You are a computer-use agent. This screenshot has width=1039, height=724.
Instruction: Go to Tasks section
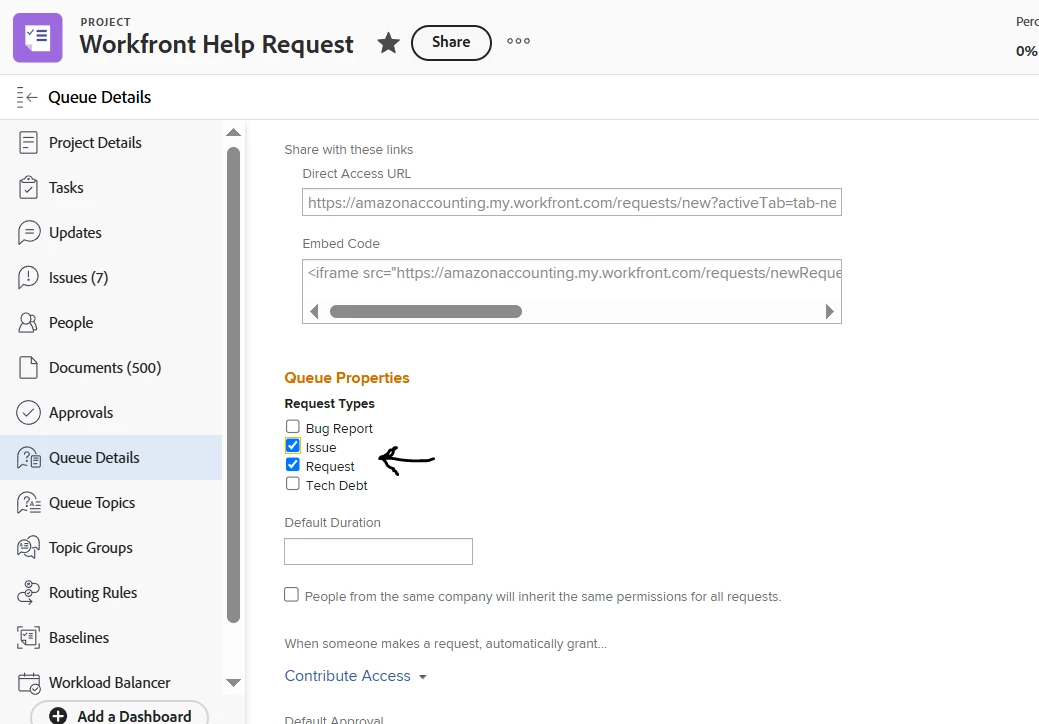pos(66,187)
